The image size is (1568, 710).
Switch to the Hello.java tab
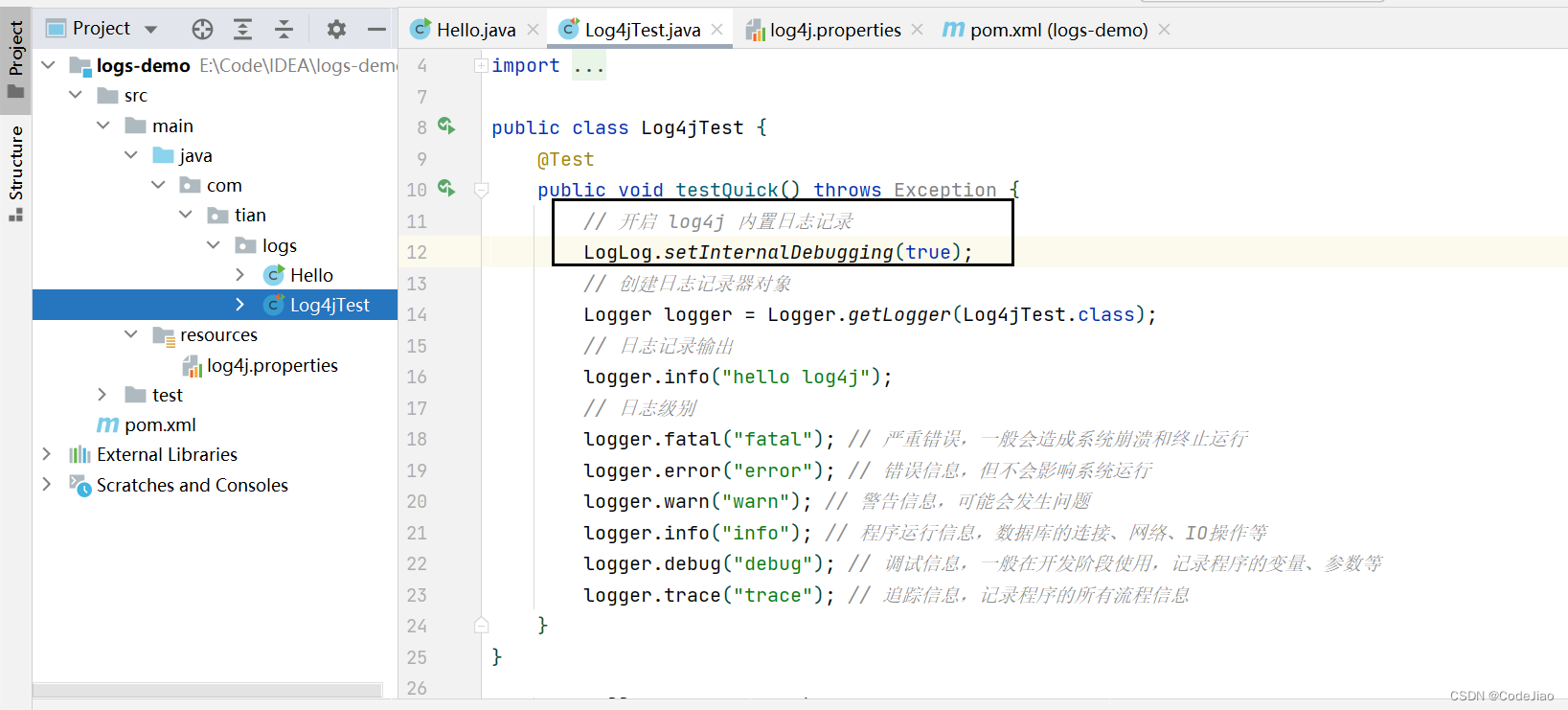point(464,30)
